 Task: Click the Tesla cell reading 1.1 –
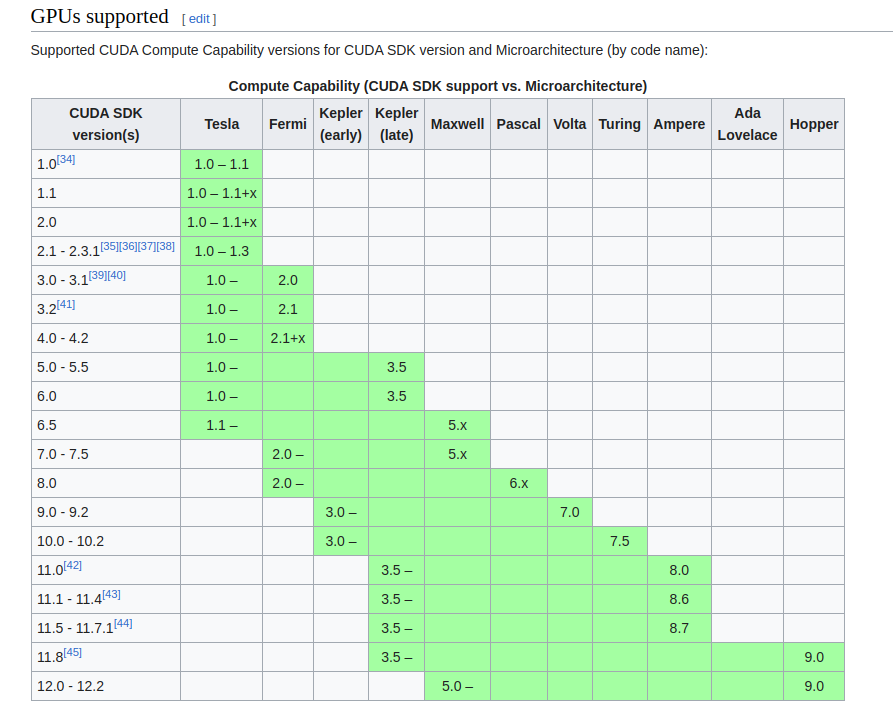(x=222, y=425)
